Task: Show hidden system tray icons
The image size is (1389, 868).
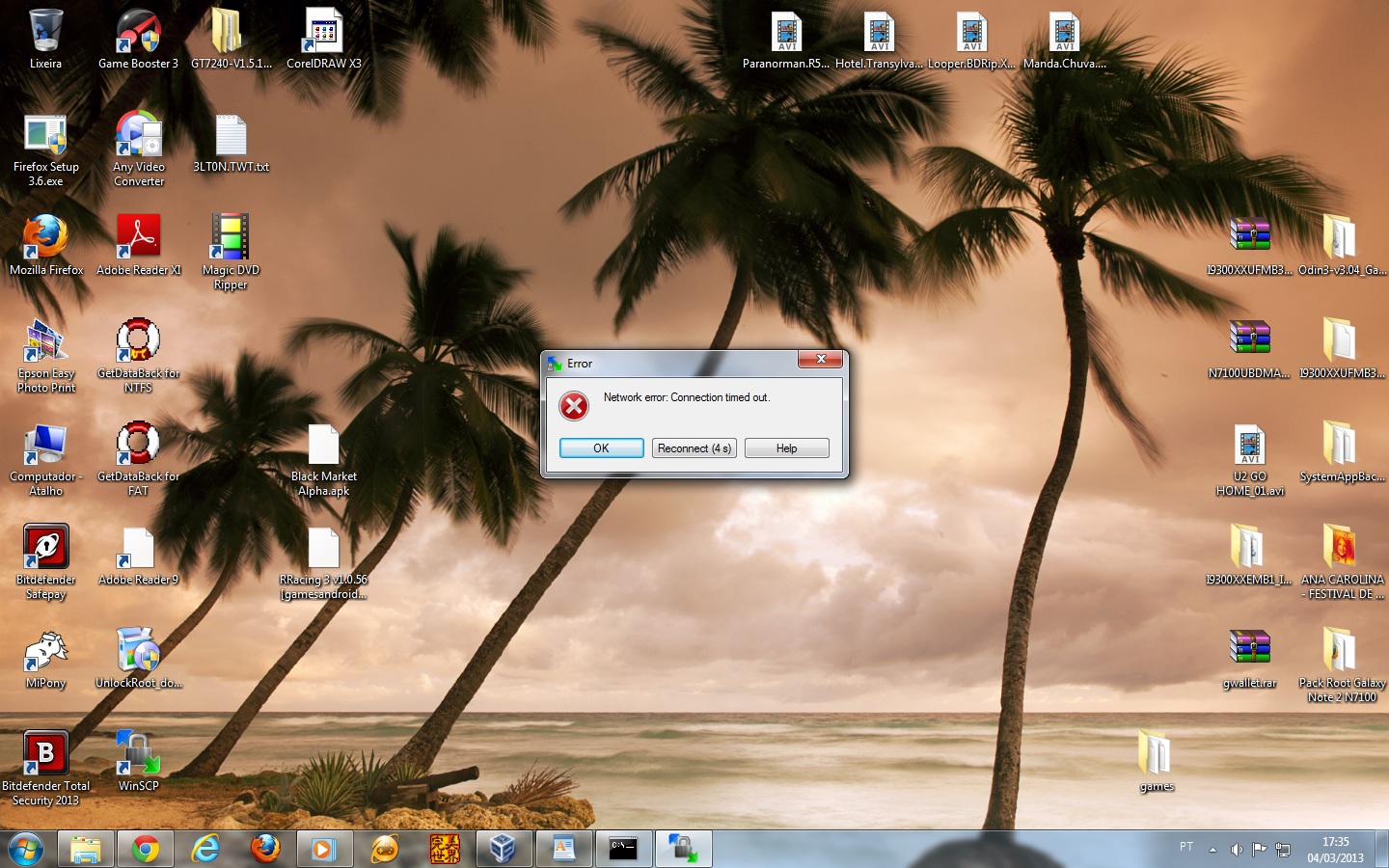Action: (1213, 850)
